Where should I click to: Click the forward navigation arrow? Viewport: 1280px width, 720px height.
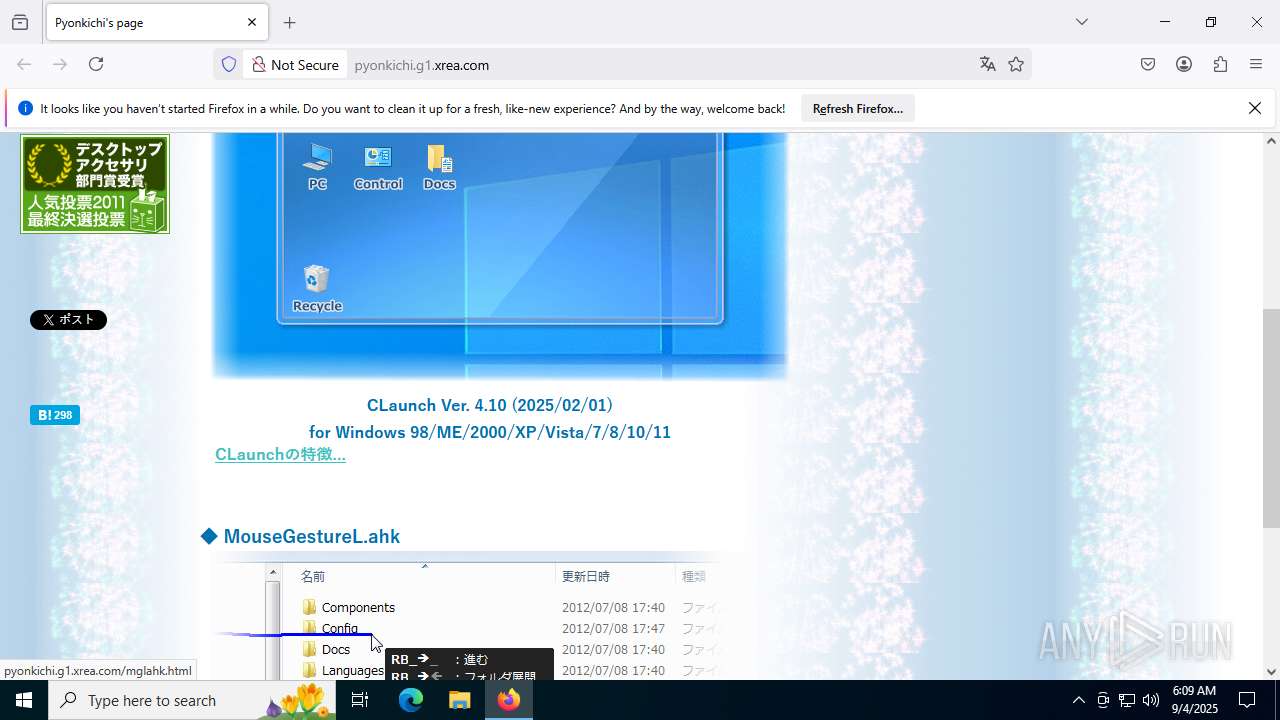point(60,64)
